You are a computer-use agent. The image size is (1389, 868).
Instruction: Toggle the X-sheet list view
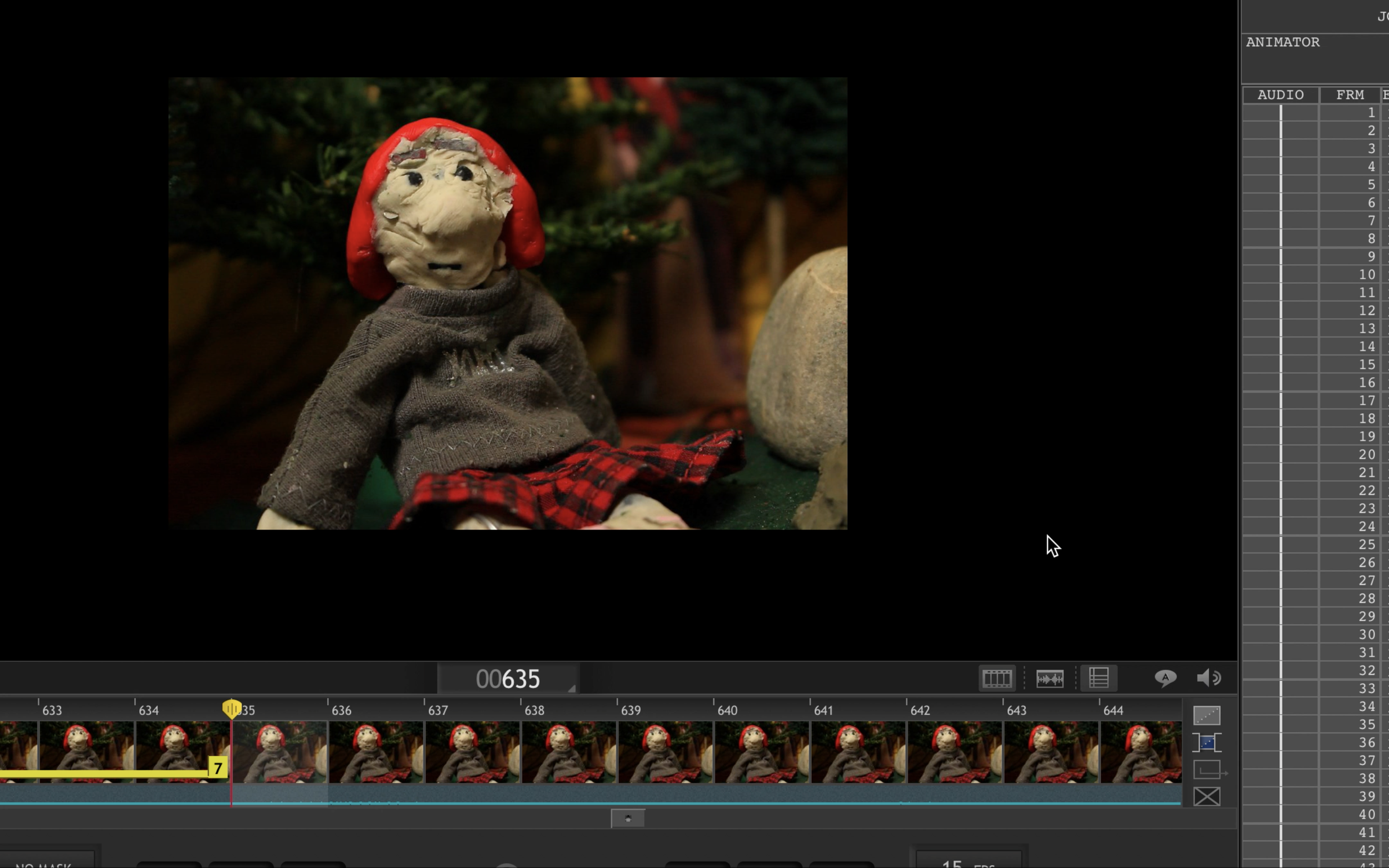tap(1098, 678)
